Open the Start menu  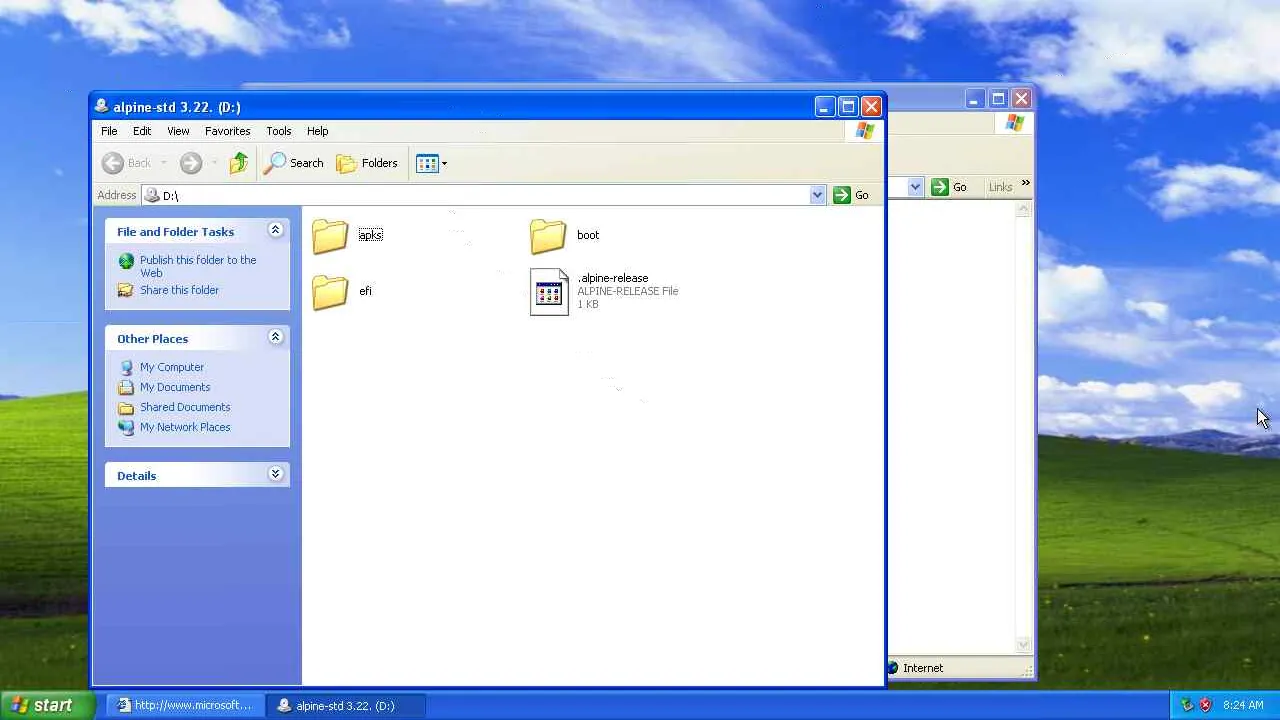point(47,705)
